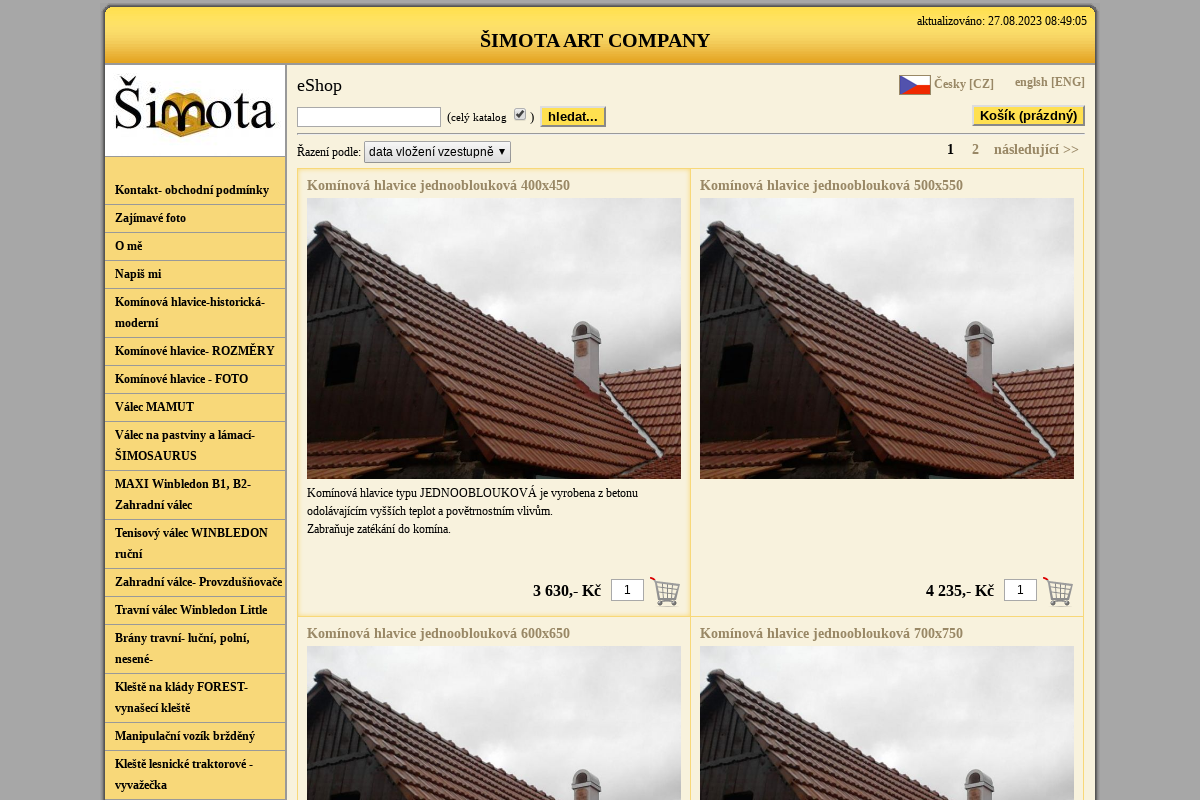
Task: Click the quantity field for the 500x550 product
Action: [x=1020, y=590]
